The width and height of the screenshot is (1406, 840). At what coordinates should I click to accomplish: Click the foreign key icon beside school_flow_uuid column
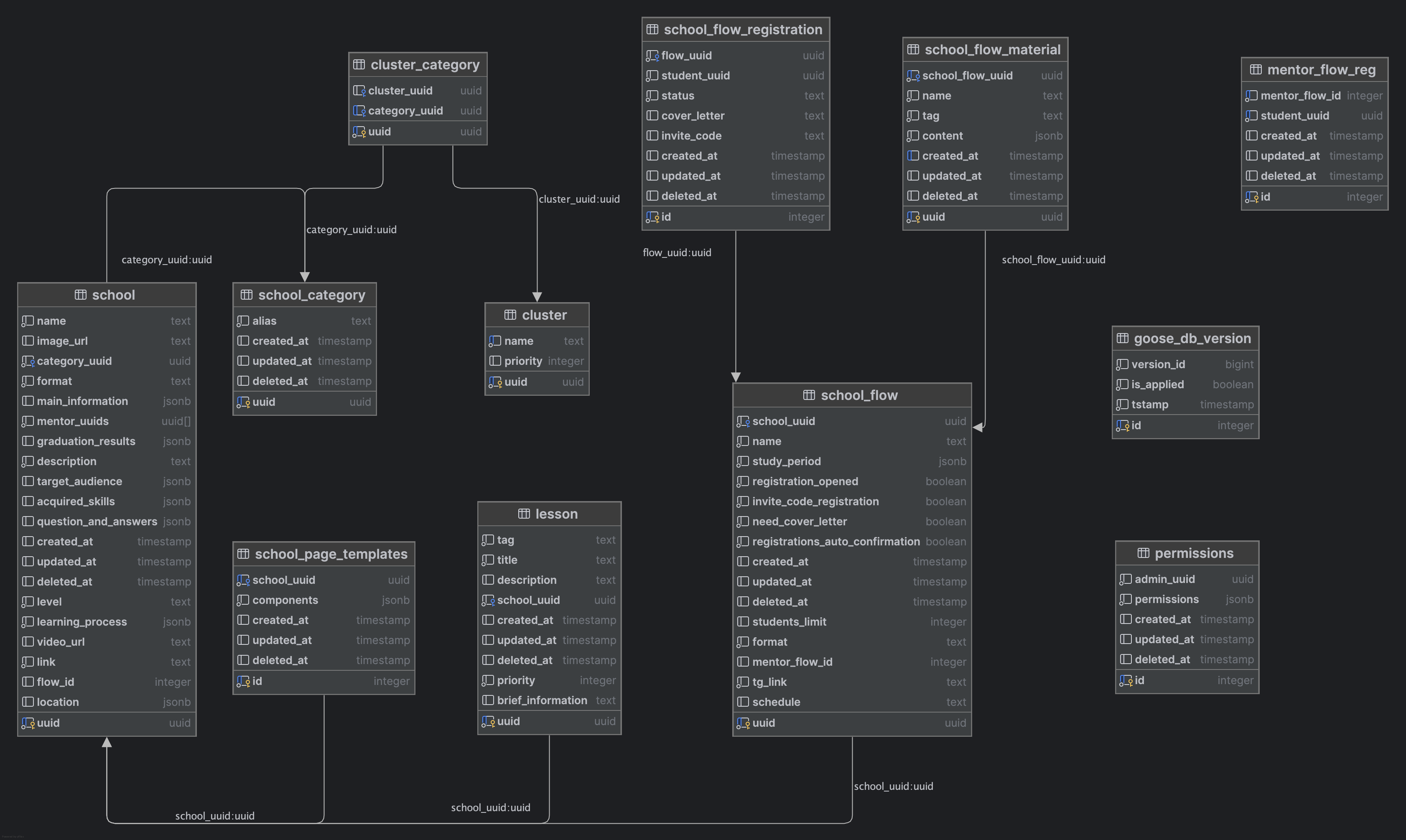pos(913,75)
